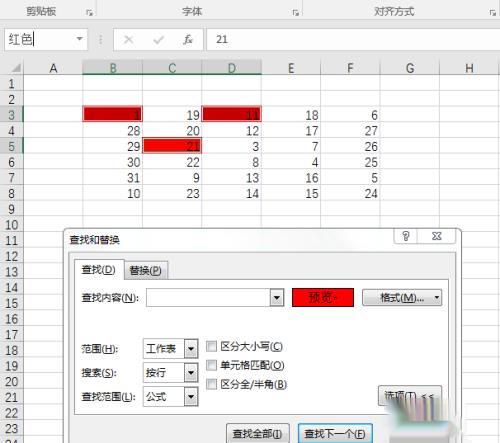Viewport: 500px width, 443px height.
Task: Click the Find All (查找全部) button
Action: click(x=257, y=434)
